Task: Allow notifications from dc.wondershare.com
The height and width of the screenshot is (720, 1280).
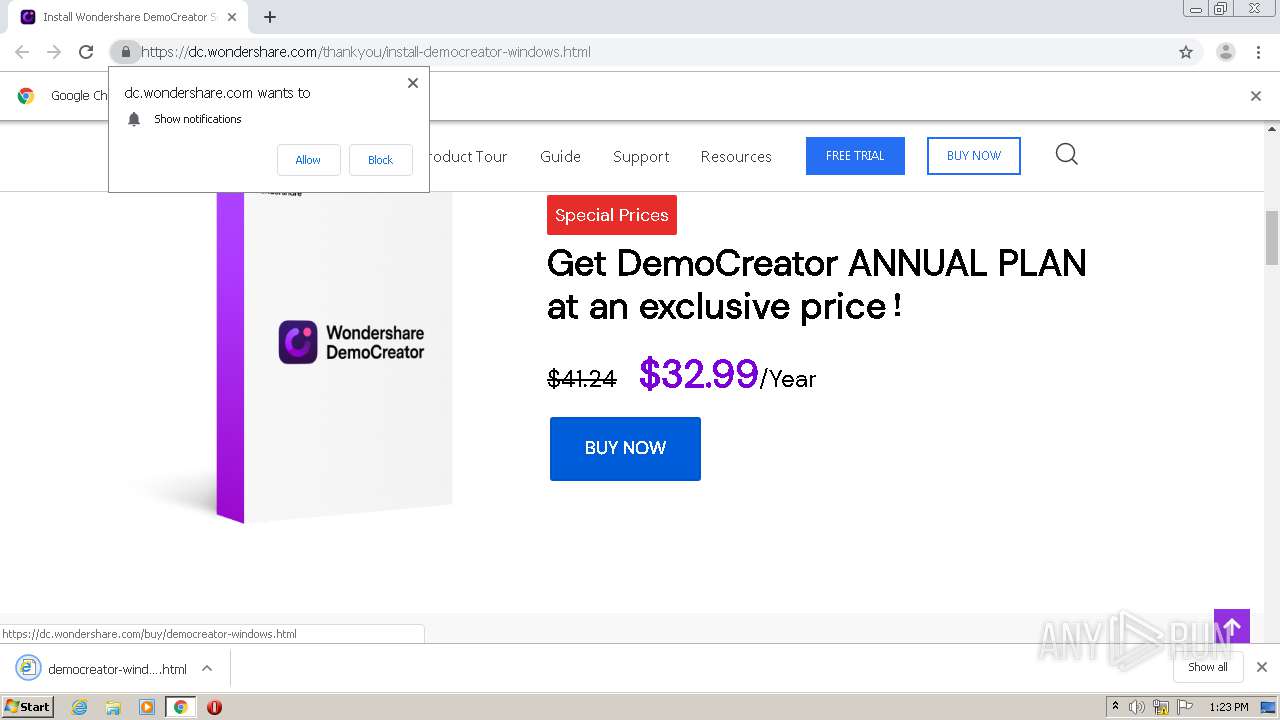Action: point(308,160)
